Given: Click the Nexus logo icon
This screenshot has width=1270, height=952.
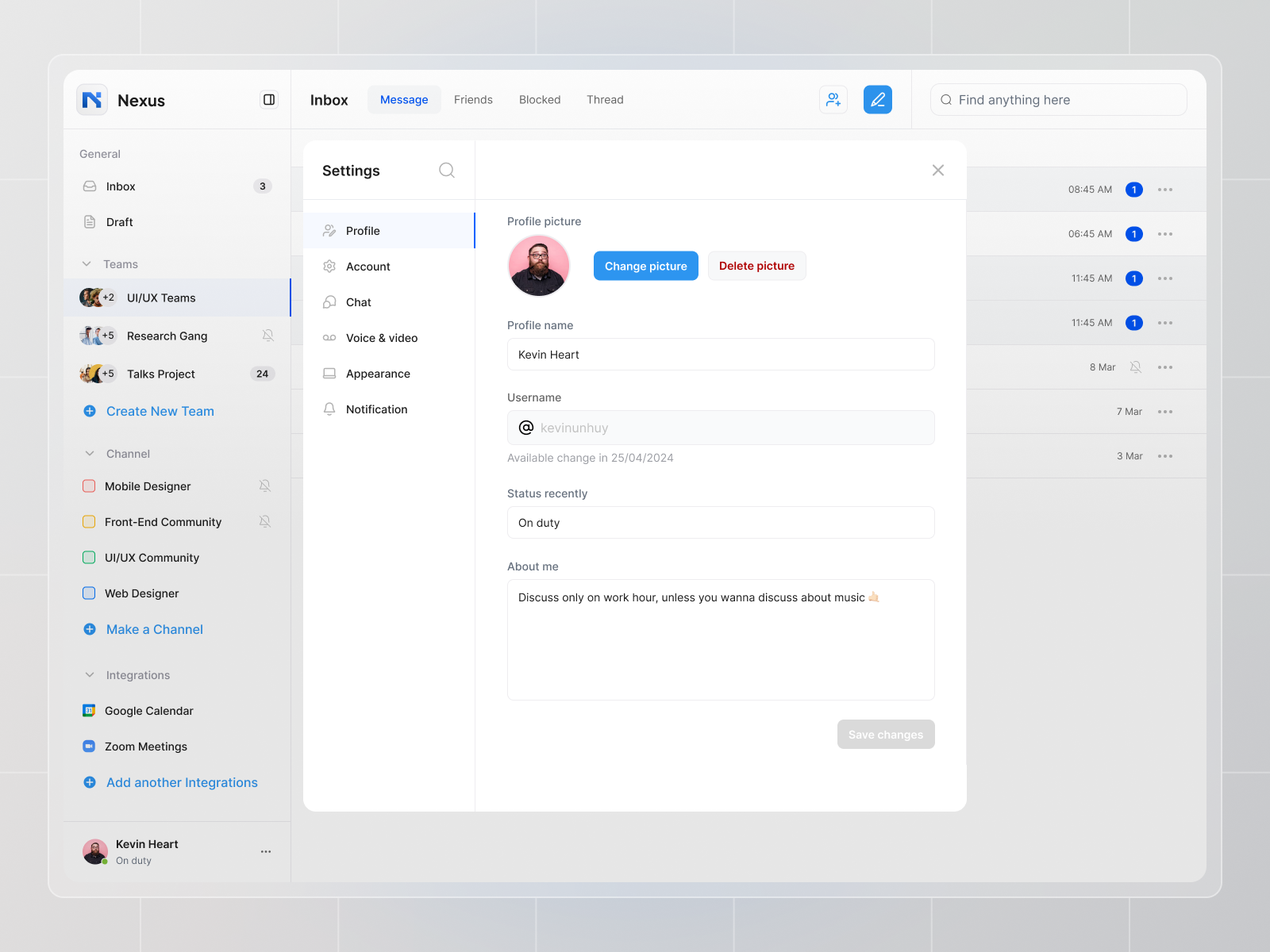Looking at the screenshot, I should point(91,100).
